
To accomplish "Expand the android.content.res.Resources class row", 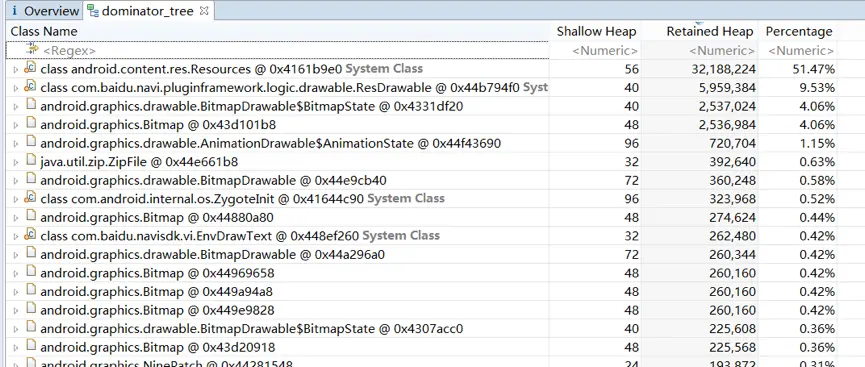I will pyautogui.click(x=15, y=70).
